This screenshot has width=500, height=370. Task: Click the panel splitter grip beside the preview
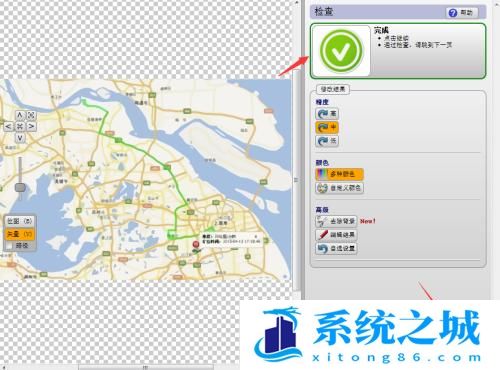(296, 180)
